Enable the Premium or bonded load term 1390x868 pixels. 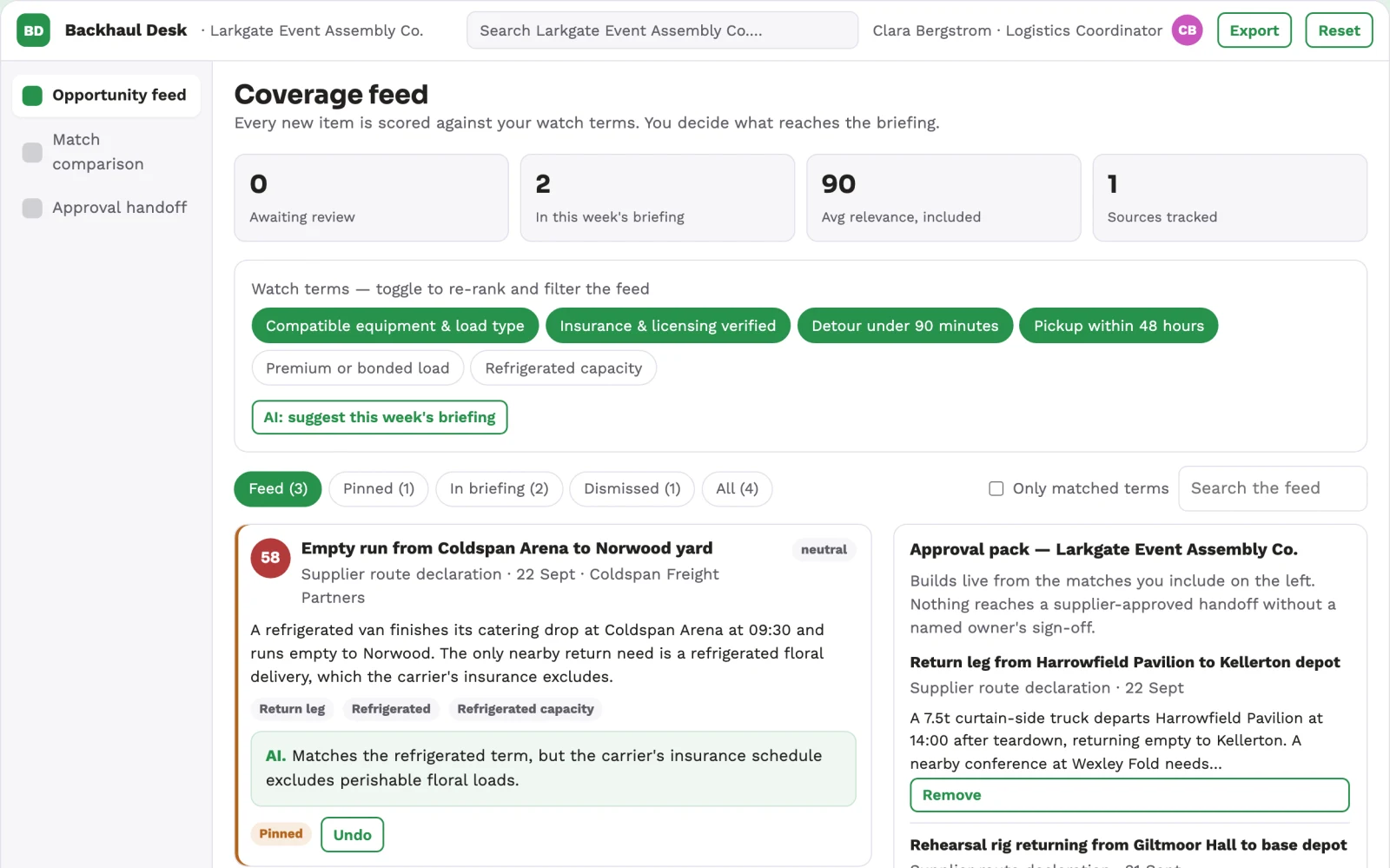[x=358, y=368]
